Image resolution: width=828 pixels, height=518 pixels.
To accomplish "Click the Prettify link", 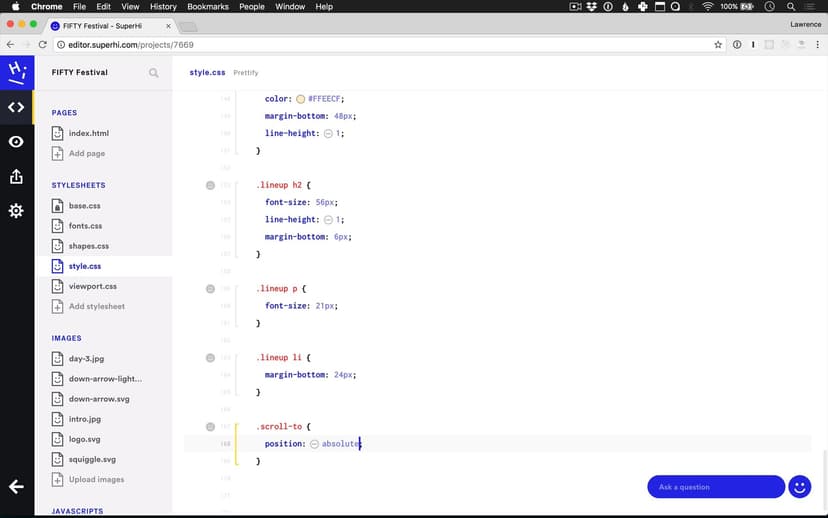I will point(246,73).
